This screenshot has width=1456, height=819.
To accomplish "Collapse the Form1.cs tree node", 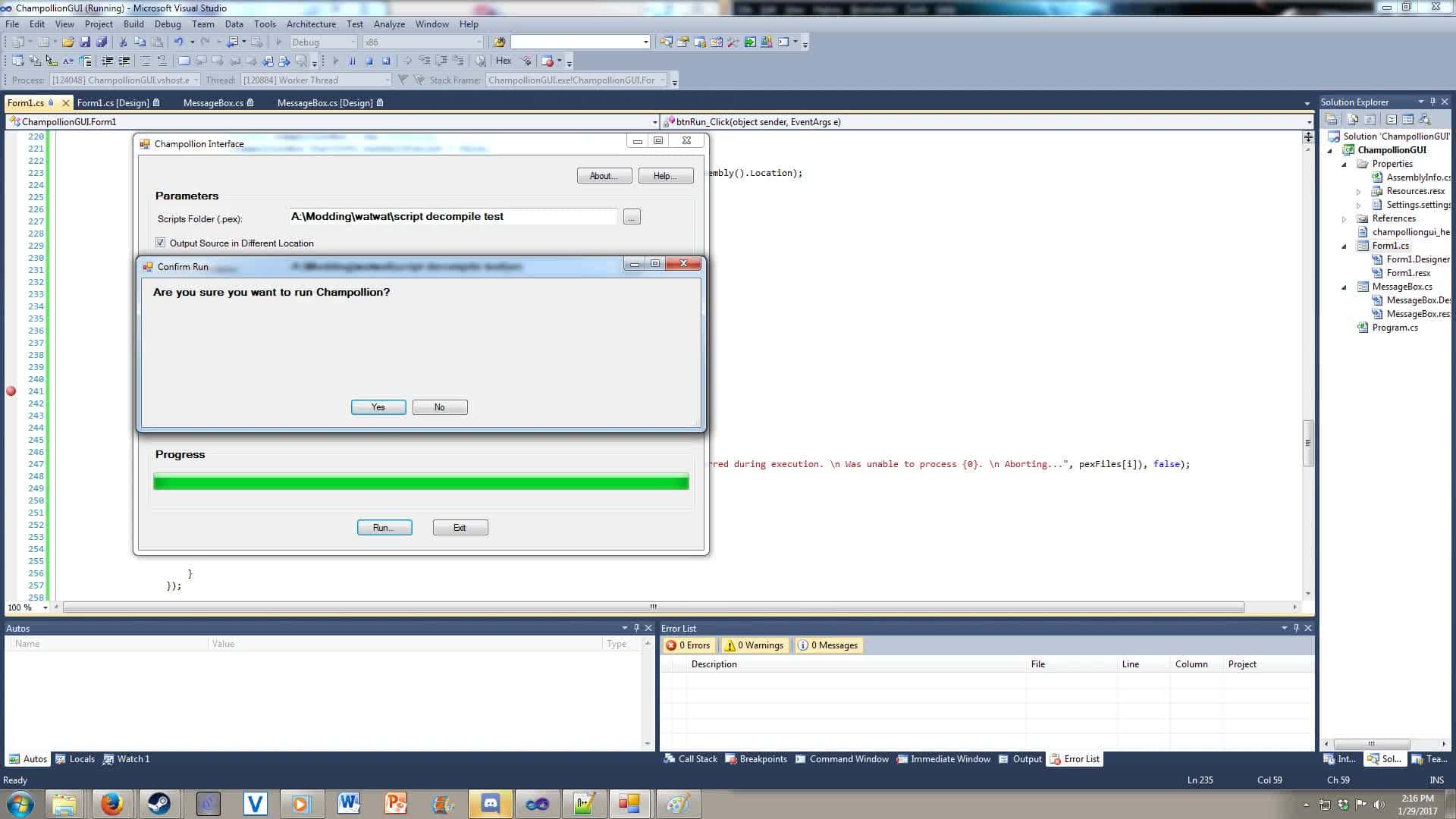I will coord(1345,246).
